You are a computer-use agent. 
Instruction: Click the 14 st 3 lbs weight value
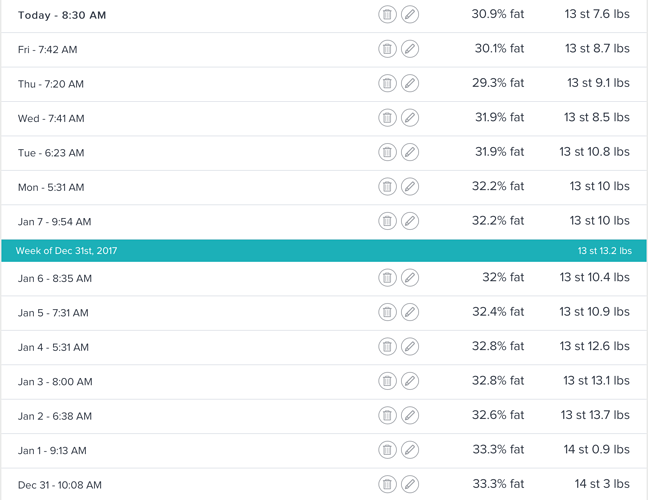tap(600, 485)
